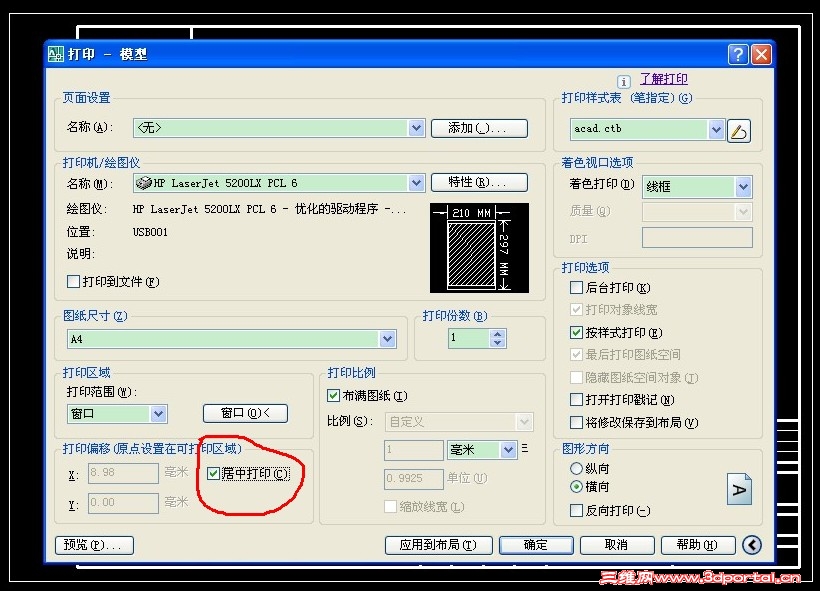Decrease the 打印份数 copies with down arrow

point(497,343)
